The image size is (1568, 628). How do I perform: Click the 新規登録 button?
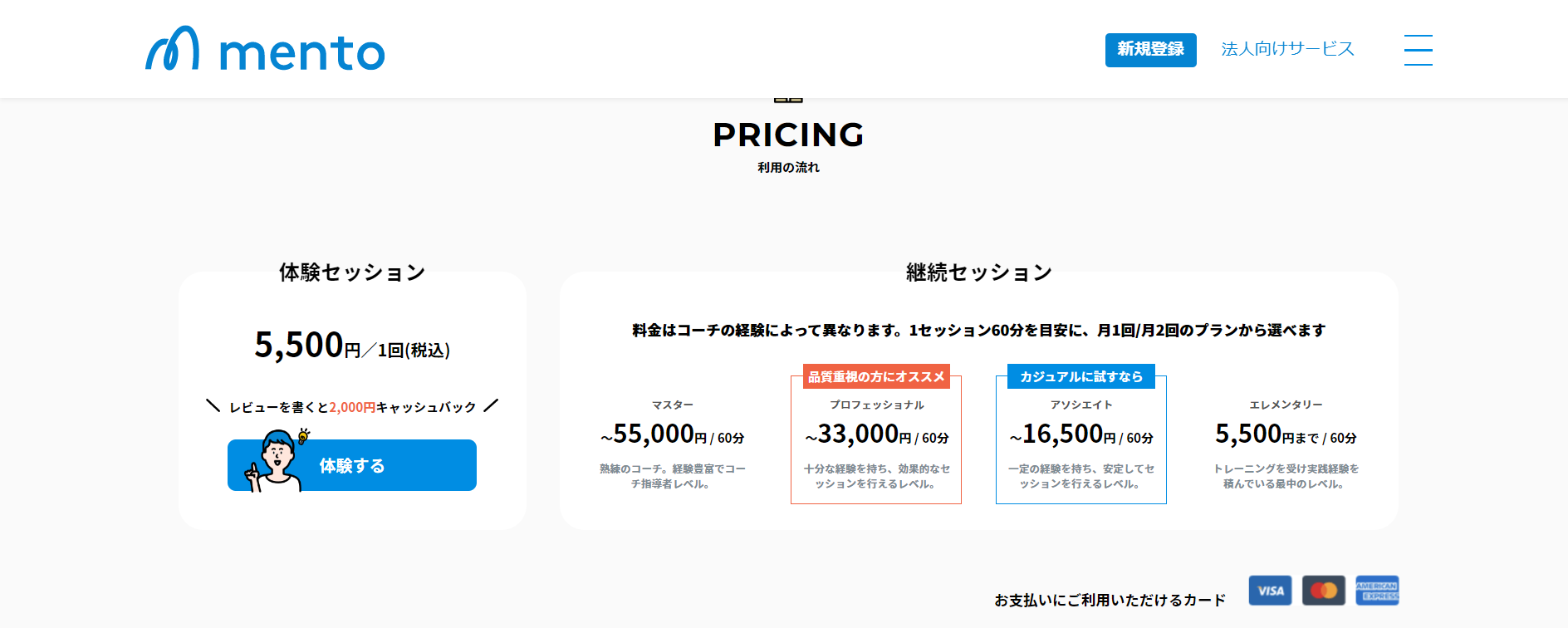coord(1150,50)
